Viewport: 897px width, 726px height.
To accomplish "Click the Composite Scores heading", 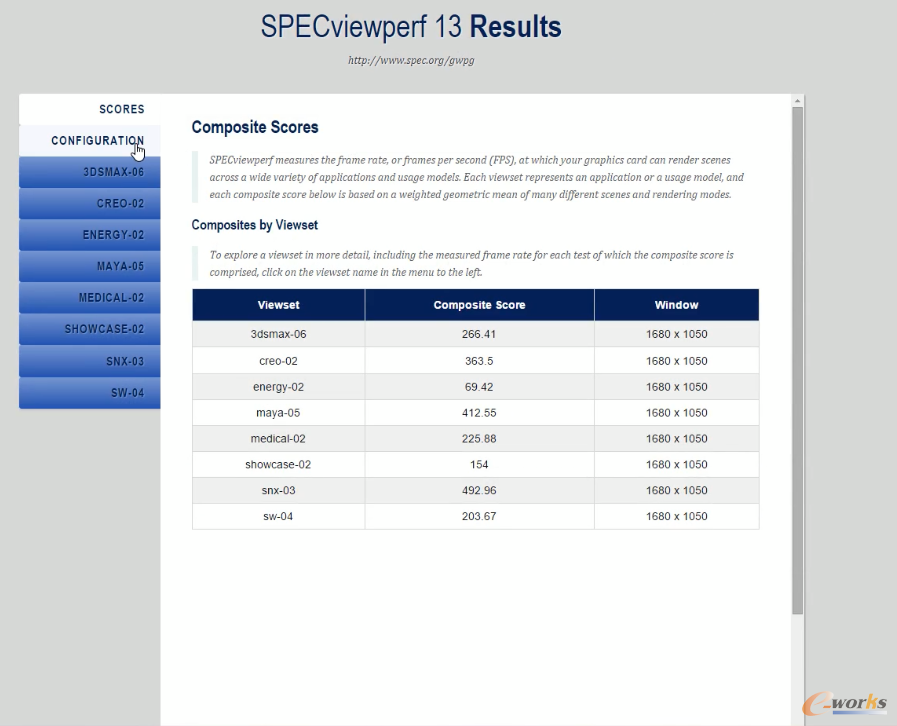I will pyautogui.click(x=255, y=127).
